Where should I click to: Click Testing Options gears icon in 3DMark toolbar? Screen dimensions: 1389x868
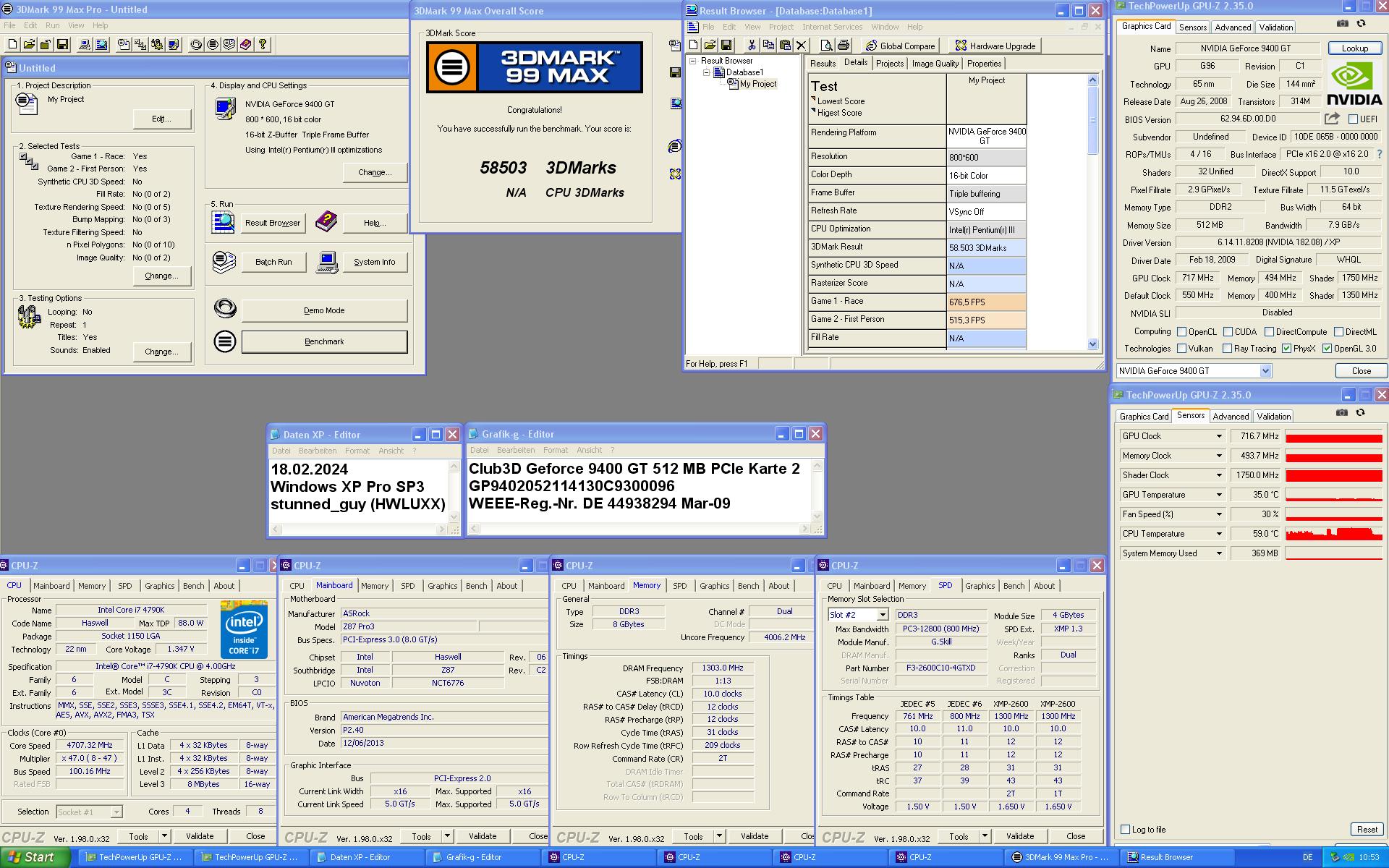(x=157, y=44)
